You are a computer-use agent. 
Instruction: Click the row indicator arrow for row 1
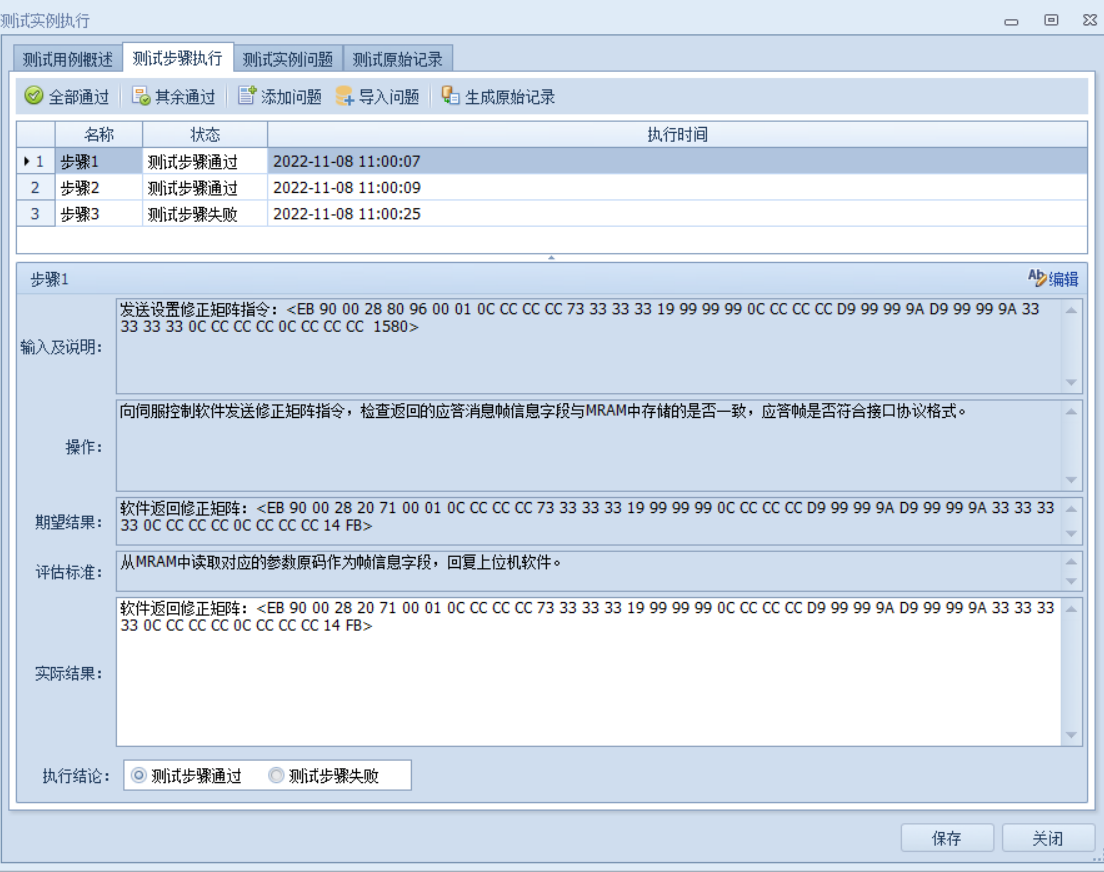[x=27, y=161]
